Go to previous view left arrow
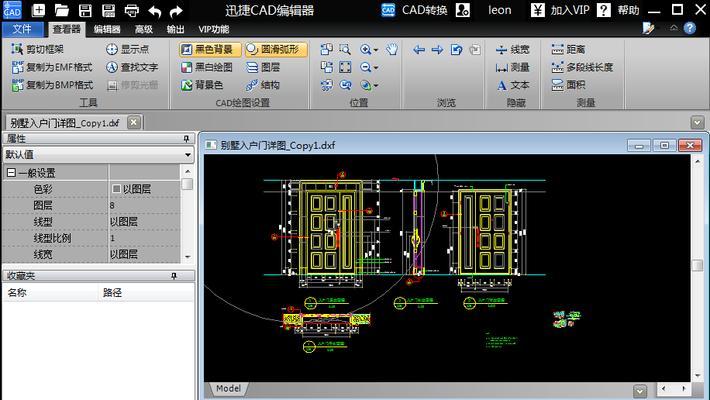 click(x=419, y=49)
